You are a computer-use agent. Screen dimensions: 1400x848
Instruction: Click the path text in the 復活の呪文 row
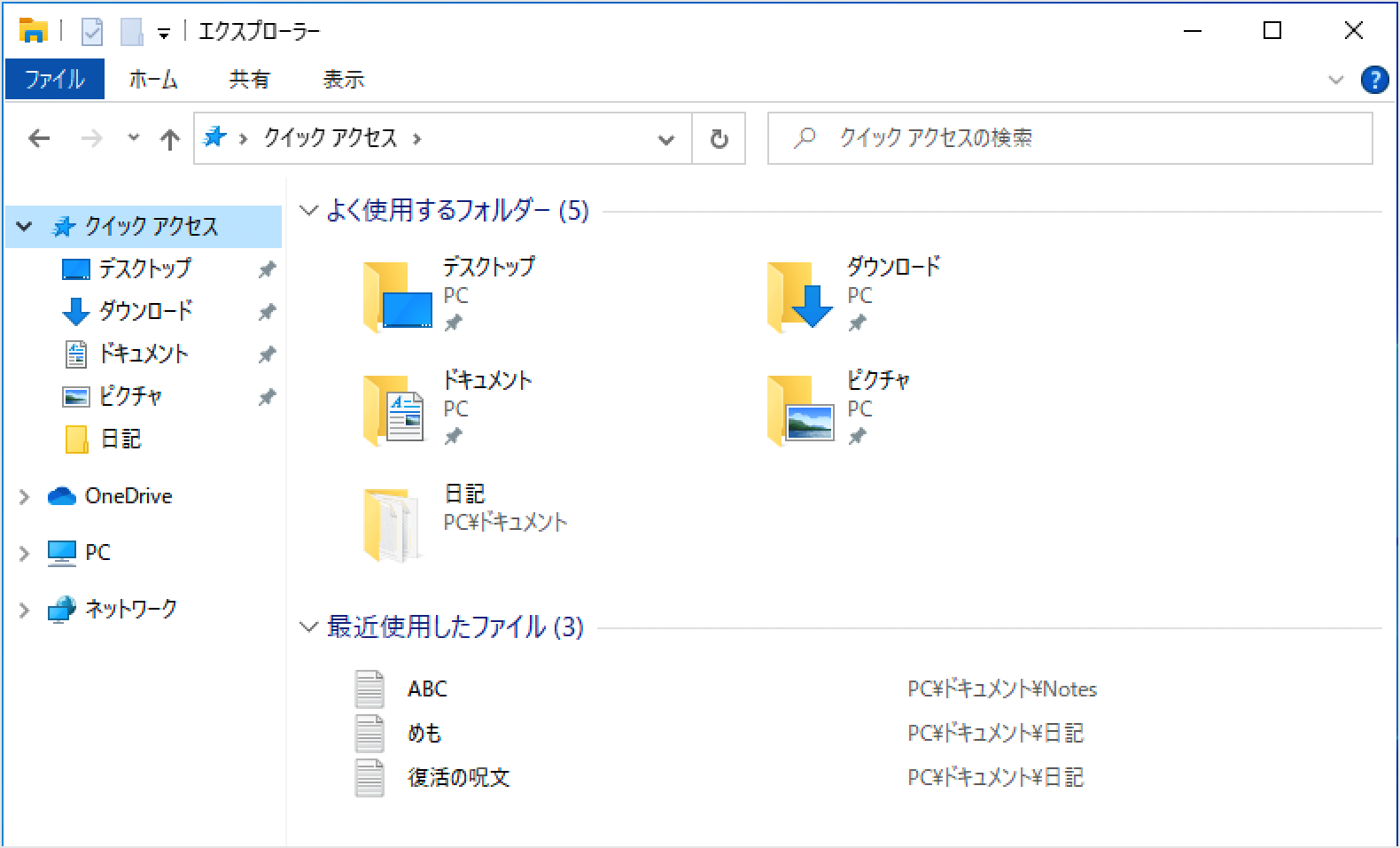[996, 777]
